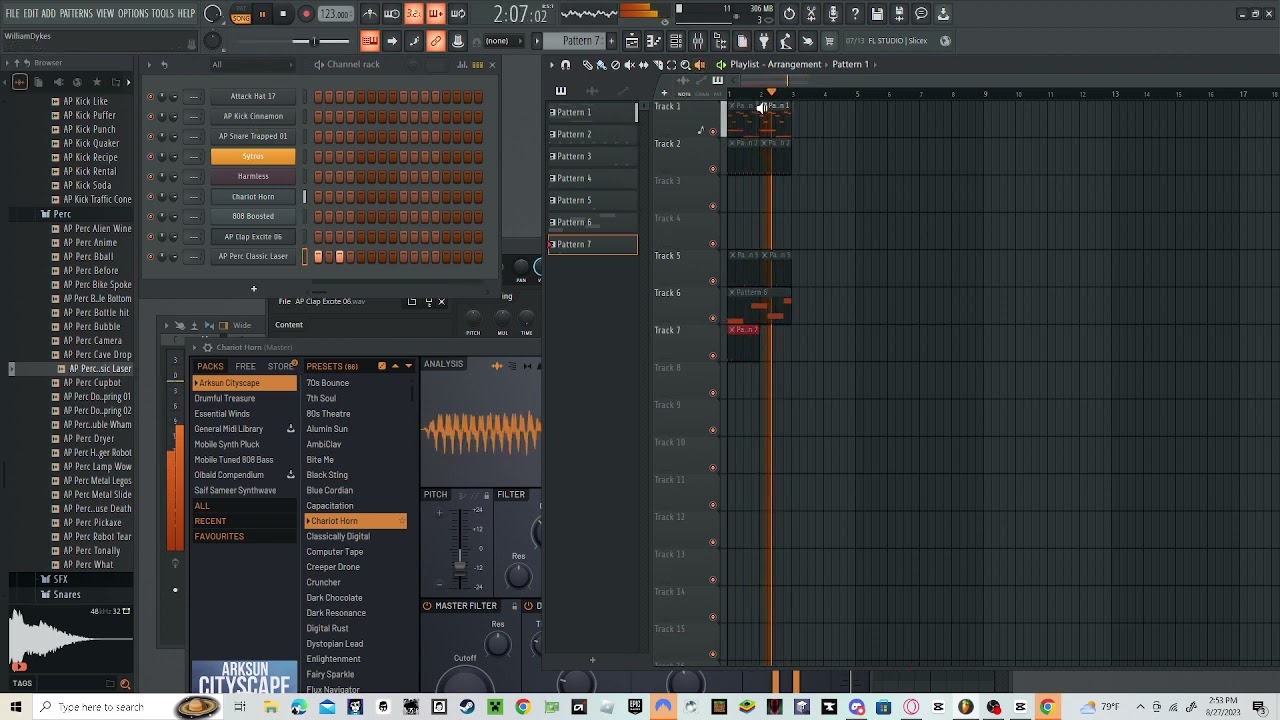Open the Mixer toolbar icon
1280x720 pixels.
[698, 41]
